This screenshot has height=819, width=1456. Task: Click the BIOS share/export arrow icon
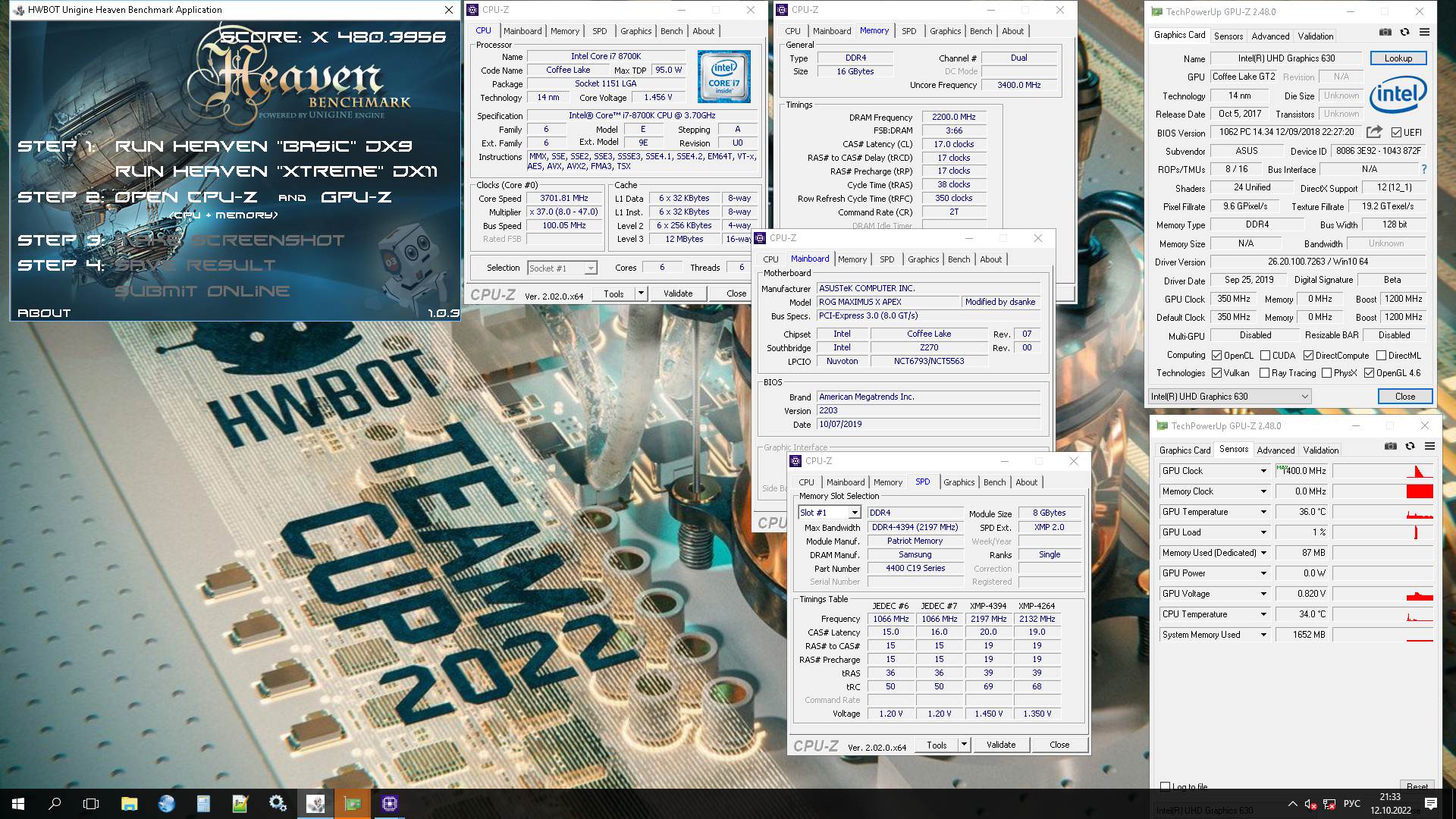coord(1374,131)
